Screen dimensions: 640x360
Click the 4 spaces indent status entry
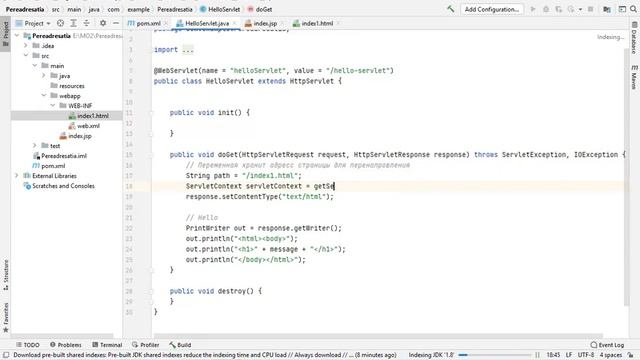click(x=611, y=355)
